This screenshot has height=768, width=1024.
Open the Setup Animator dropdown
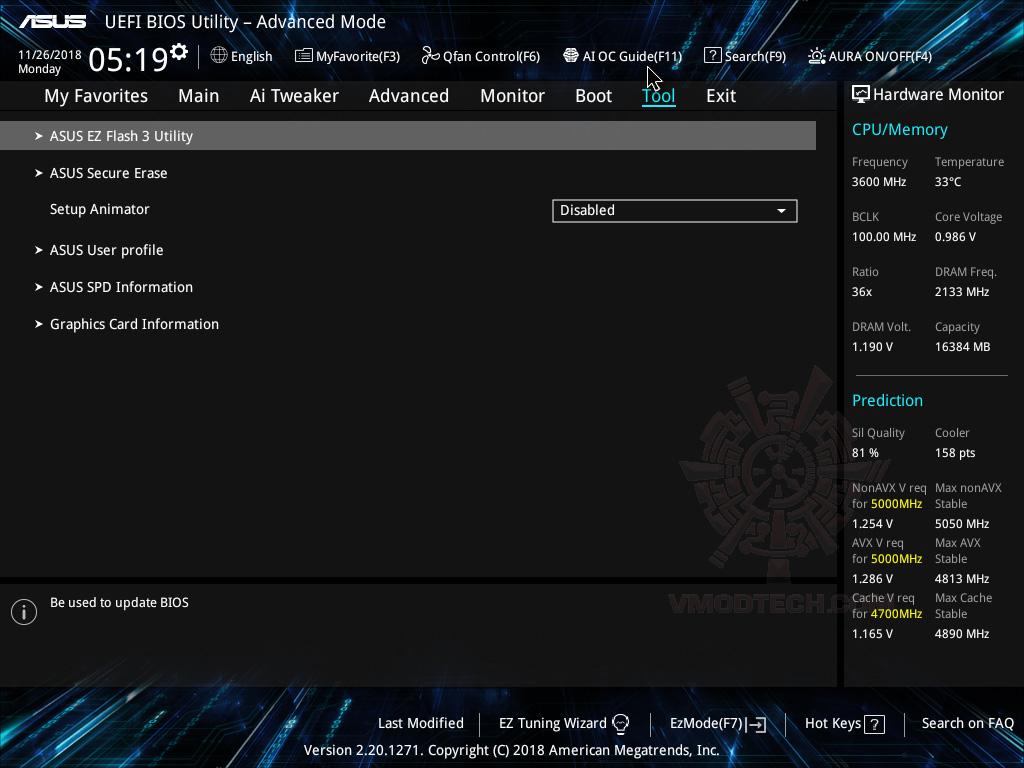[x=675, y=210]
